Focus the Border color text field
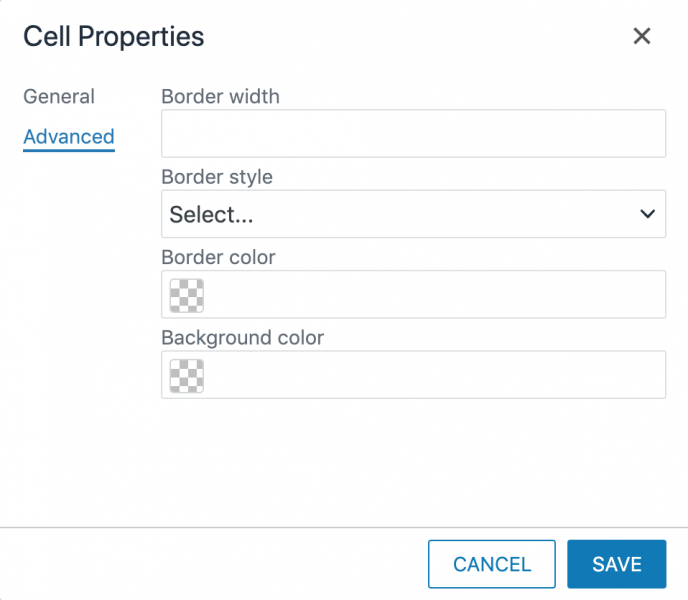This screenshot has height=600, width=688. [x=433, y=295]
